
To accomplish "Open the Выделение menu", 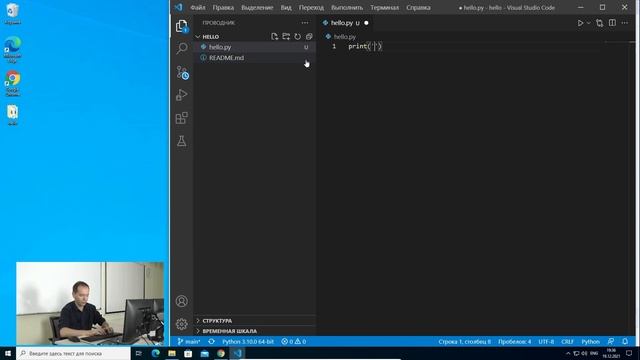I will [x=257, y=7].
